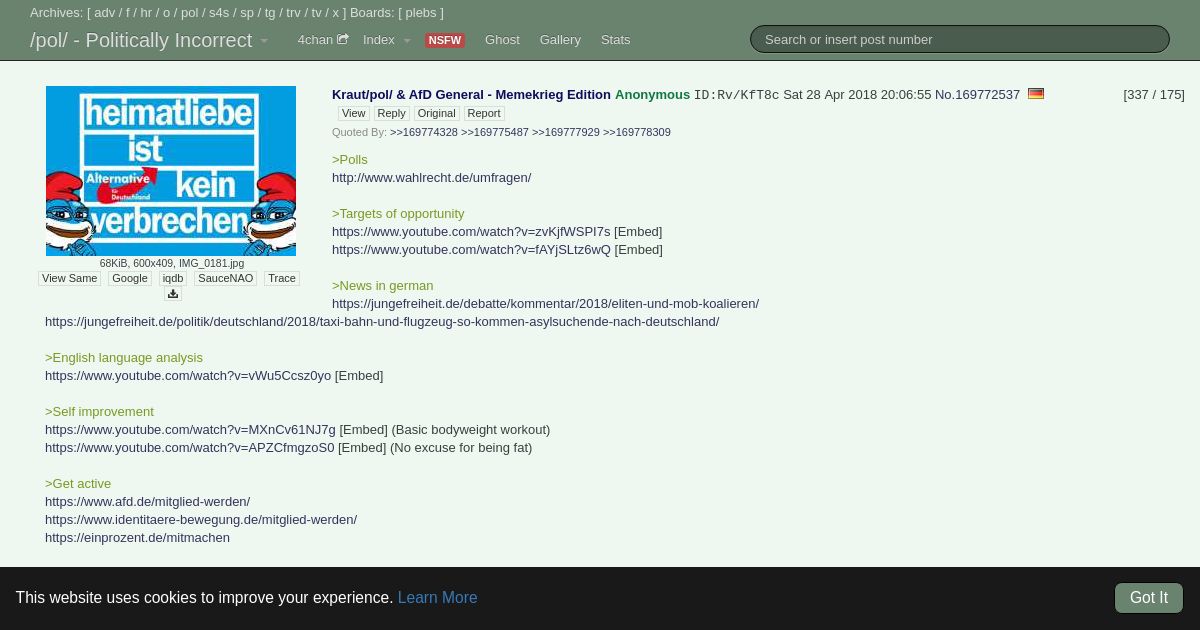Click the Original button
The width and height of the screenshot is (1200, 630).
pyautogui.click(x=436, y=113)
